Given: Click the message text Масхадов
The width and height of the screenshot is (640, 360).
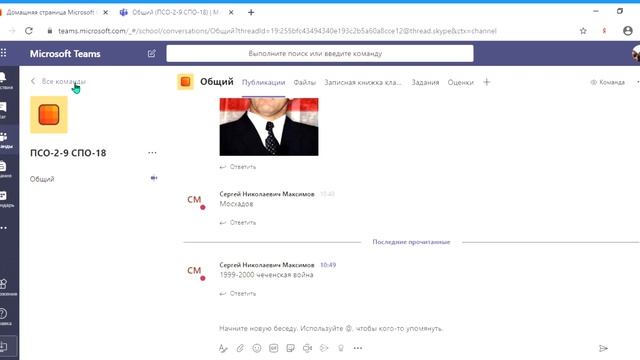Looking at the screenshot, I should (x=236, y=204).
